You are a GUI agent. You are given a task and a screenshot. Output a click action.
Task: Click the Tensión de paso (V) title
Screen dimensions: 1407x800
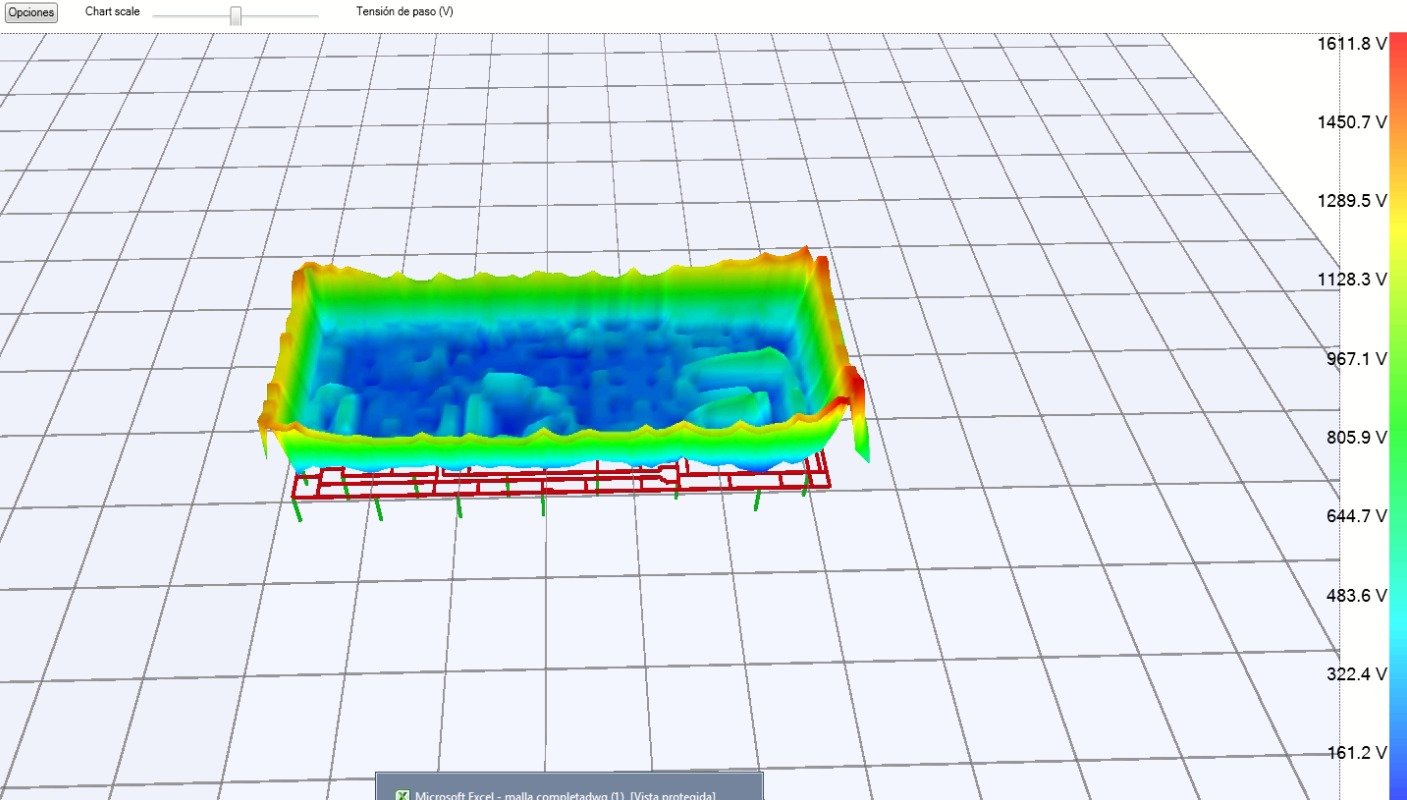tap(404, 12)
